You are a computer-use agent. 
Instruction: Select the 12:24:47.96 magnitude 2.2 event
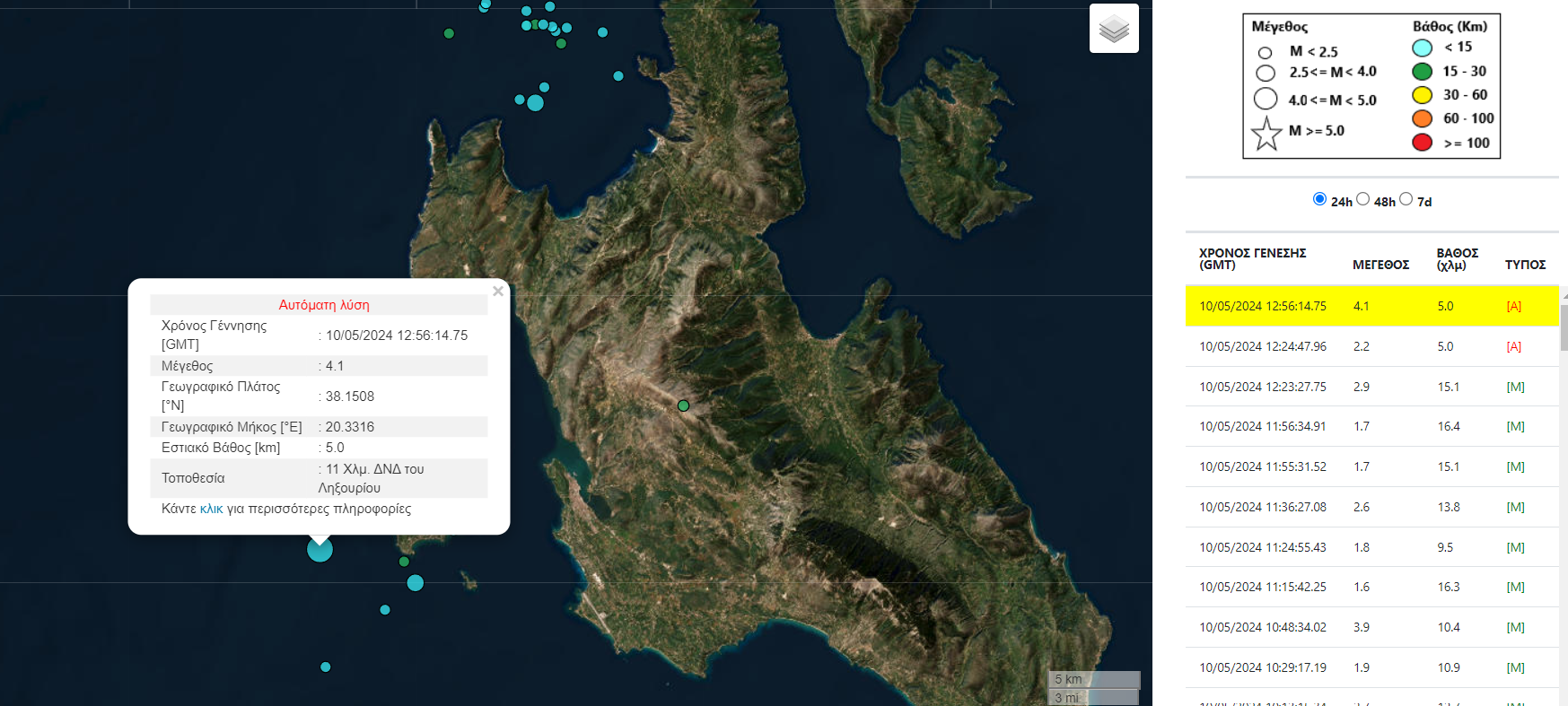[x=1263, y=346]
